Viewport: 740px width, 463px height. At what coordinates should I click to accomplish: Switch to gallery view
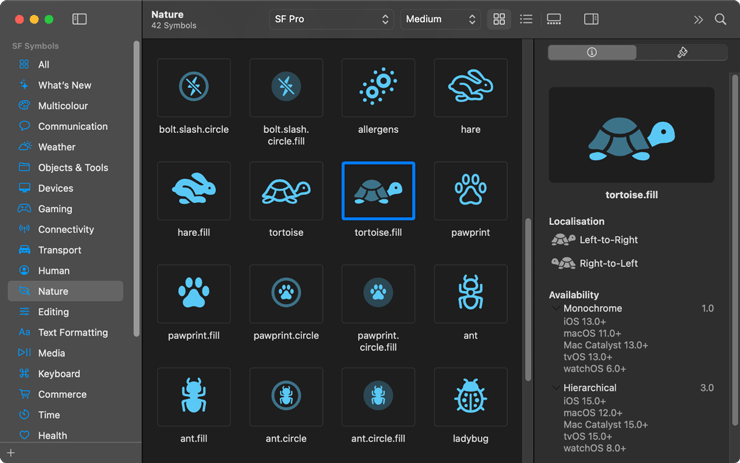[x=554, y=19]
